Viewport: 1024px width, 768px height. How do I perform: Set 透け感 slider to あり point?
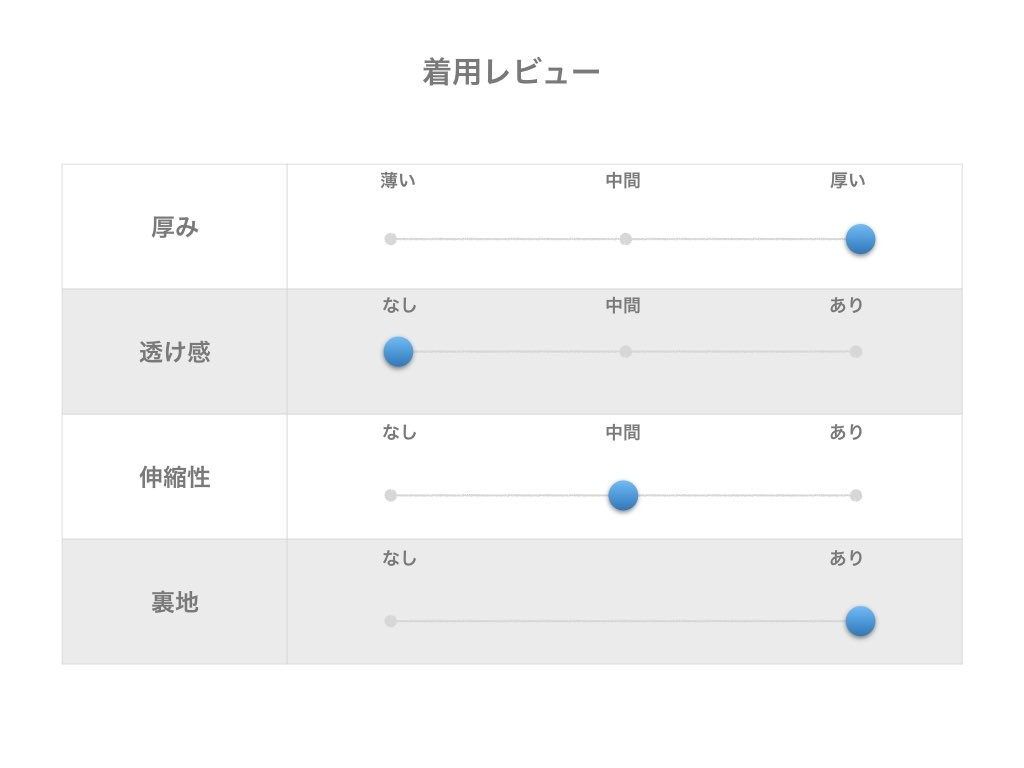tap(855, 352)
